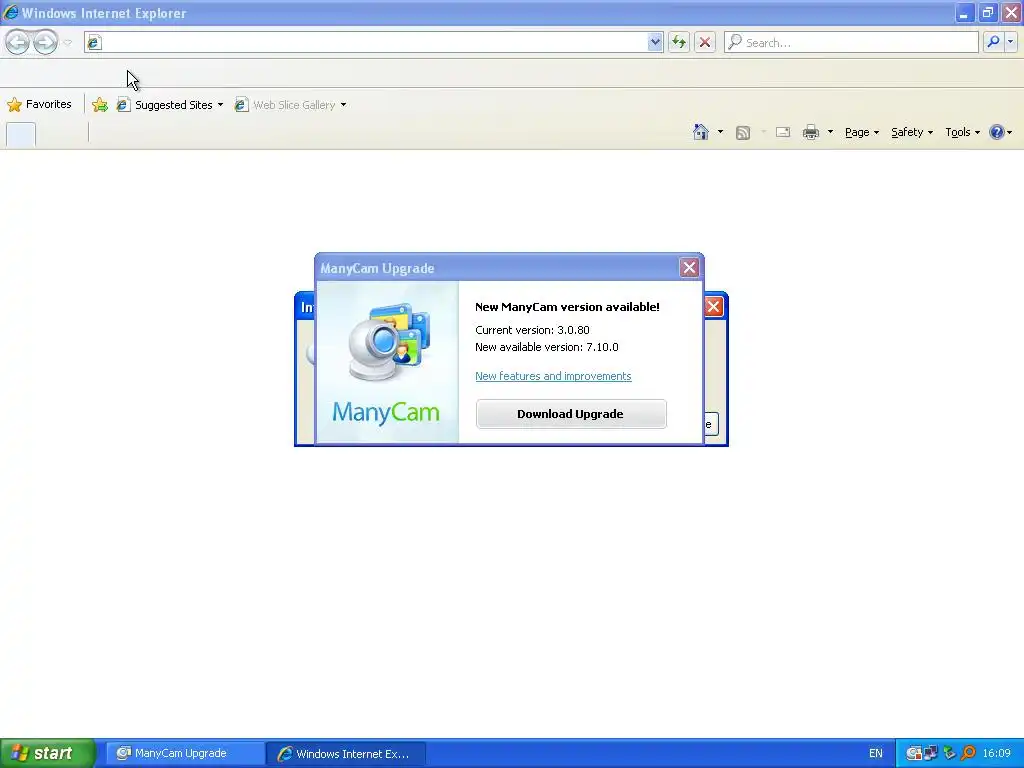This screenshot has width=1024, height=768.
Task: Click the orange magnifier tray icon
Action: tap(968, 753)
